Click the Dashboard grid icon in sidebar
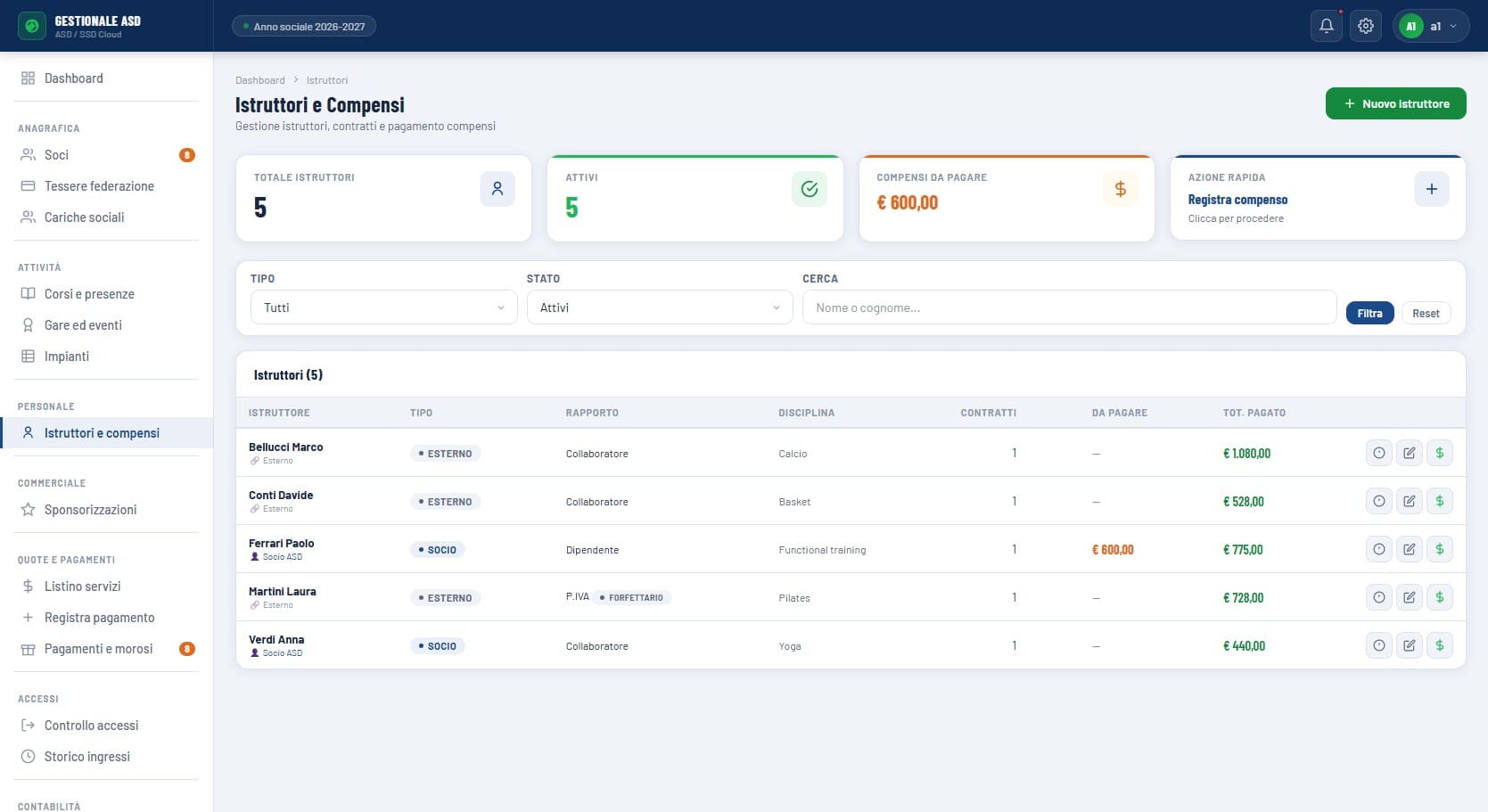1488x812 pixels. pyautogui.click(x=28, y=78)
